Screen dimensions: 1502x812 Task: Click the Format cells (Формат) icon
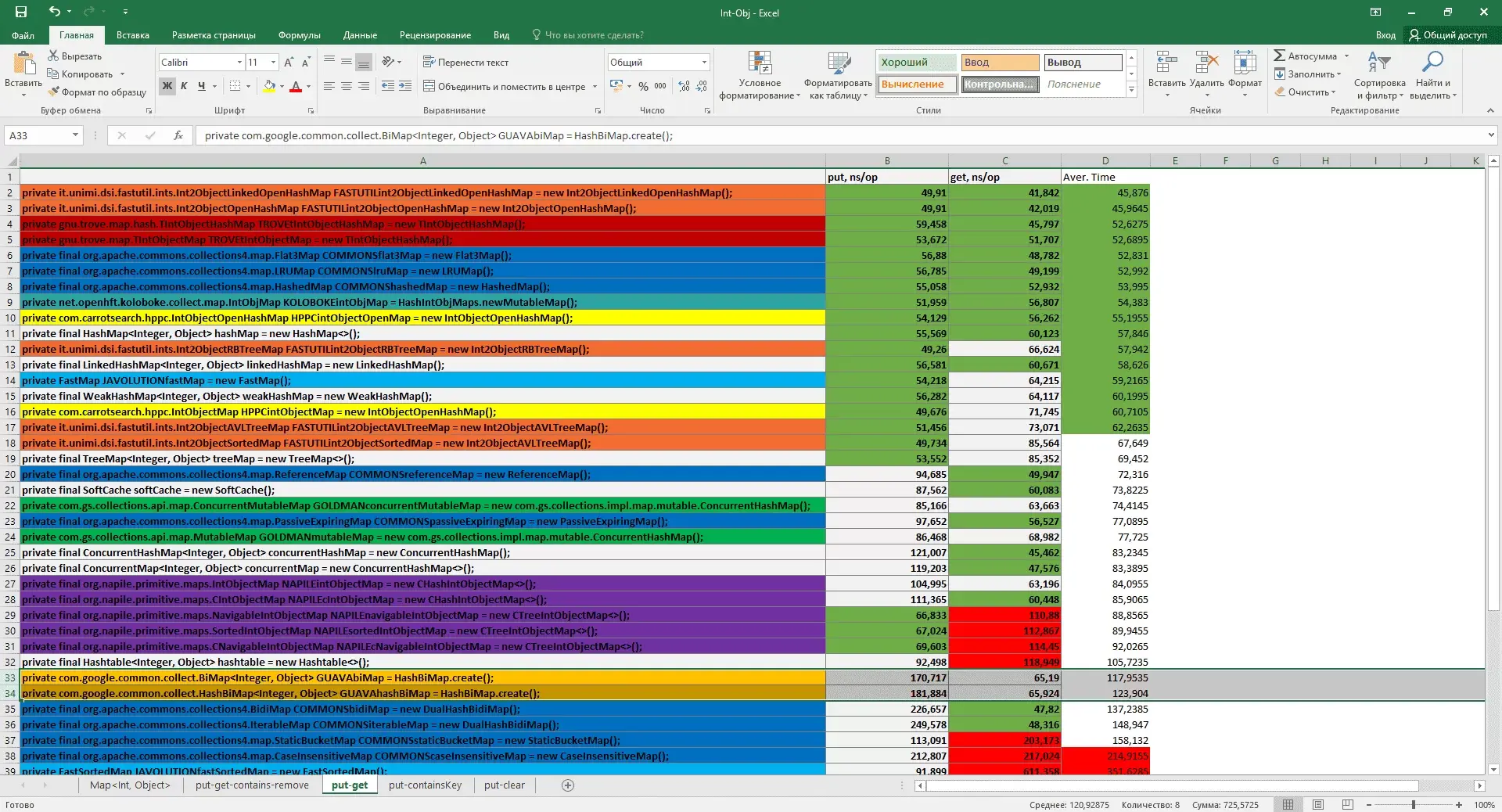[1245, 63]
